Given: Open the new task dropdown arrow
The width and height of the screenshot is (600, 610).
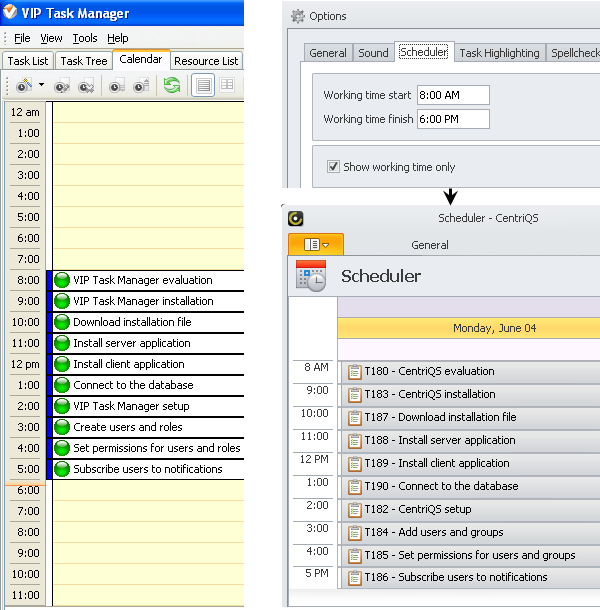Looking at the screenshot, I should pyautogui.click(x=41, y=86).
